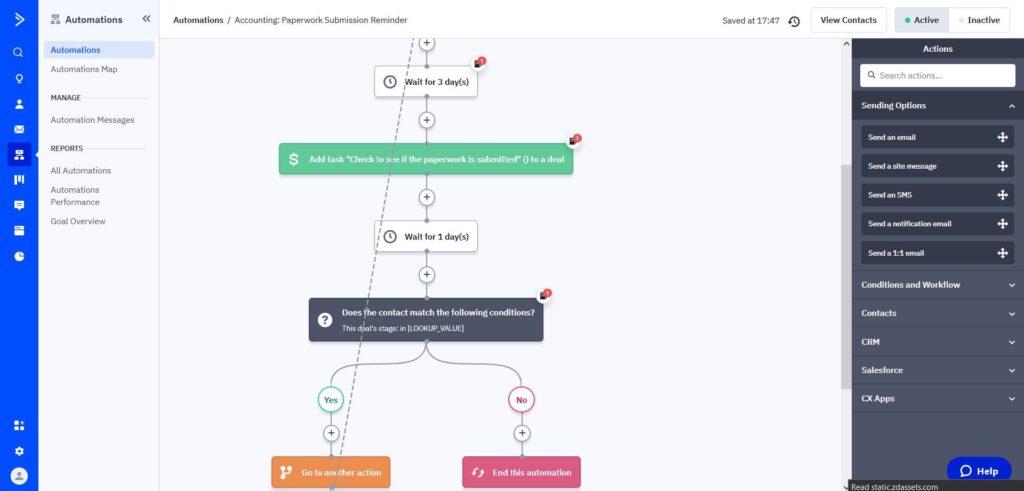1024x491 pixels.
Task: Open Automation Messages menu item
Action: tap(92, 120)
